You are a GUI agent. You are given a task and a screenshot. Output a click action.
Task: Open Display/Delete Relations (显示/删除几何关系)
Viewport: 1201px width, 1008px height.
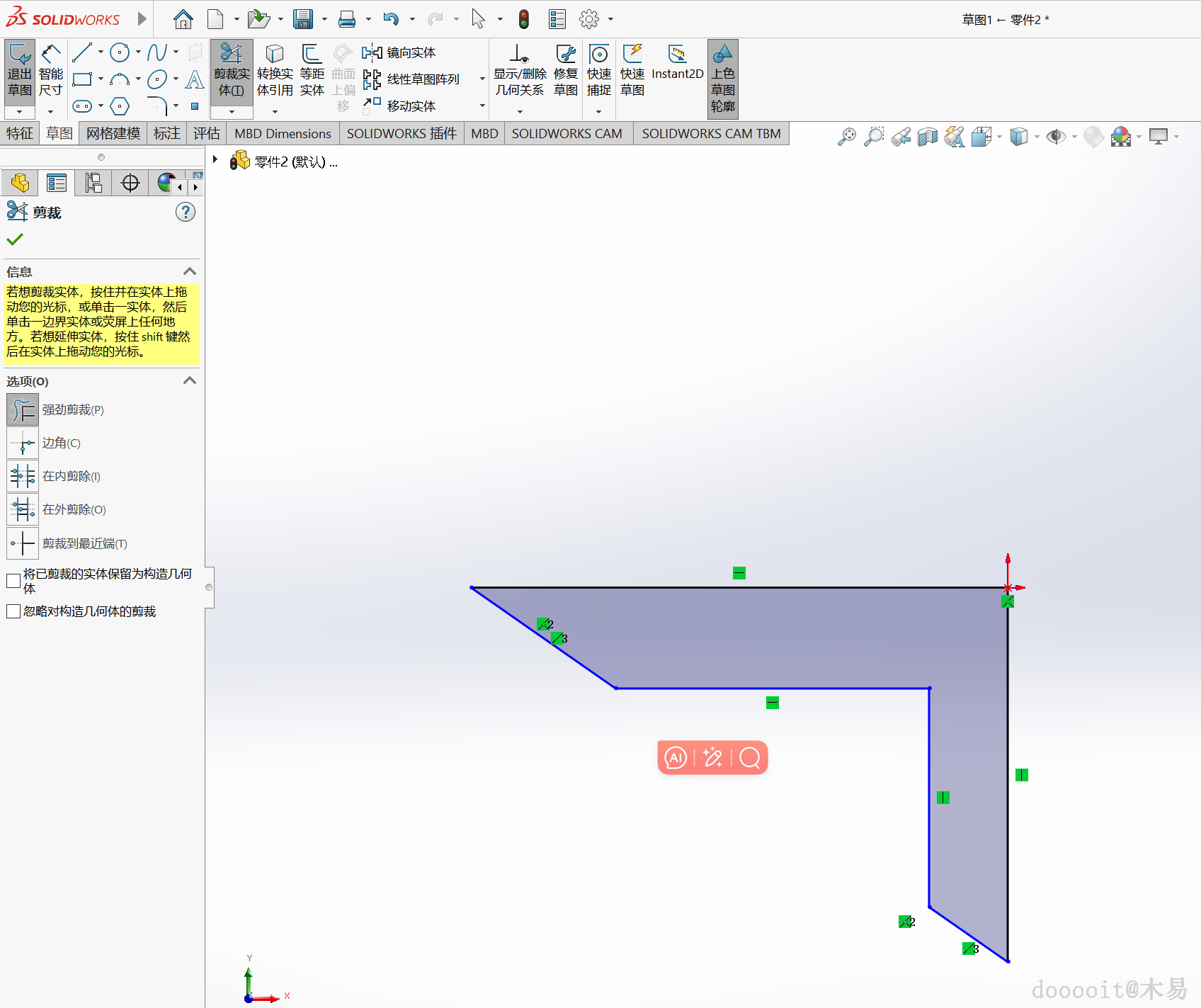(x=520, y=71)
